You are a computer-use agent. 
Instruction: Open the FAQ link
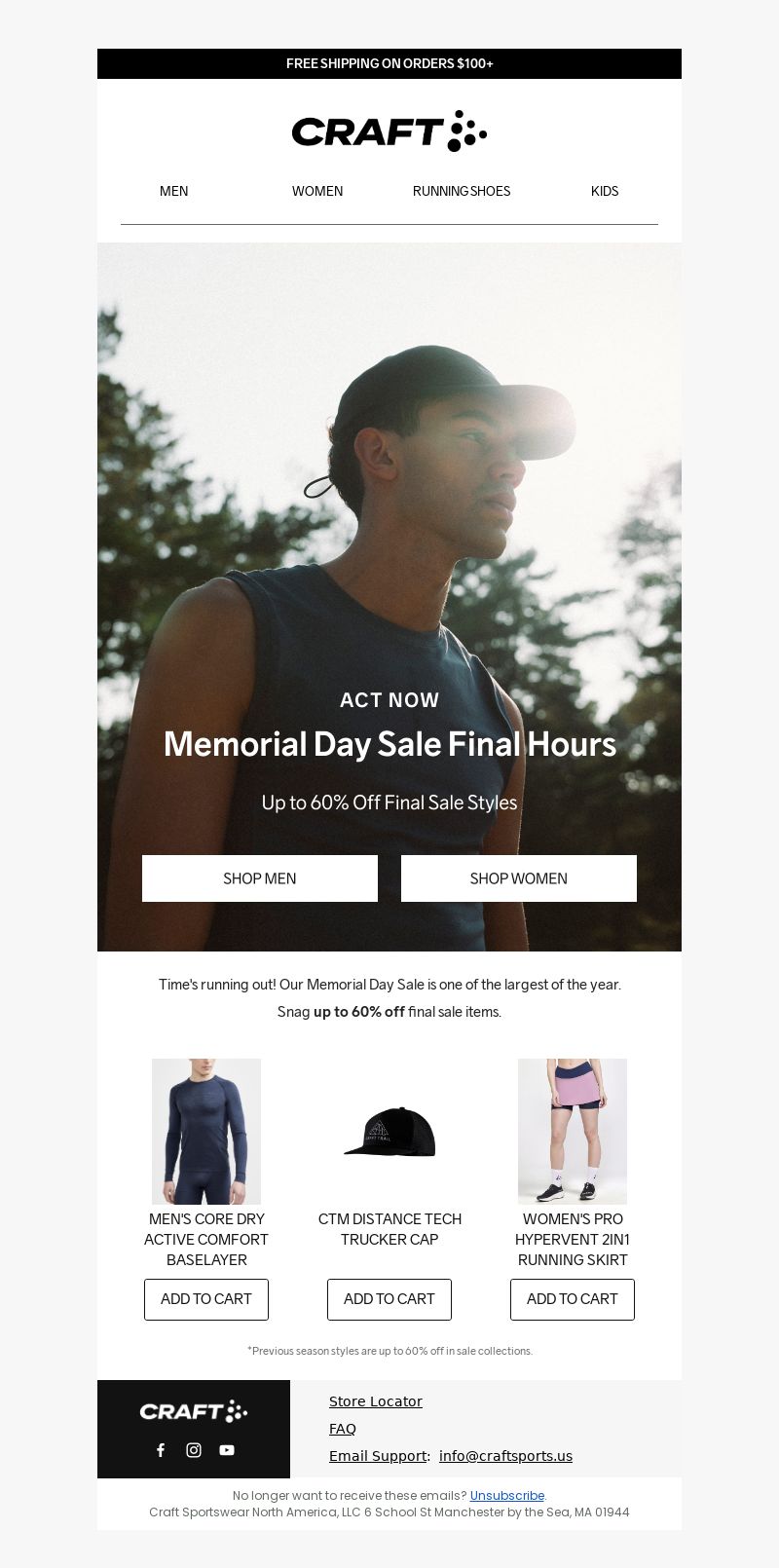[x=343, y=1429]
